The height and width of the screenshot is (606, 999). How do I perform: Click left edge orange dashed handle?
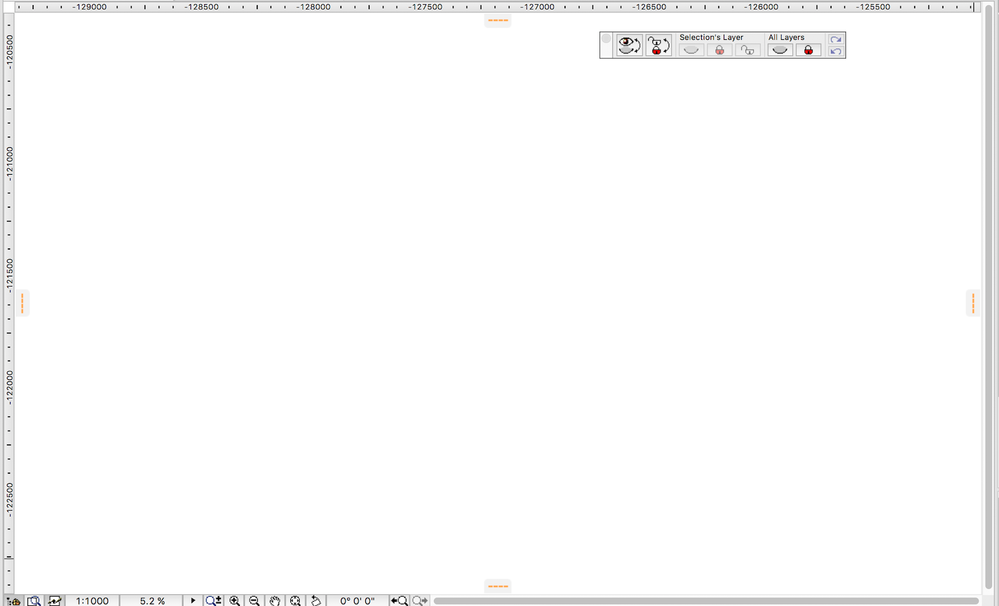[x=22, y=303]
